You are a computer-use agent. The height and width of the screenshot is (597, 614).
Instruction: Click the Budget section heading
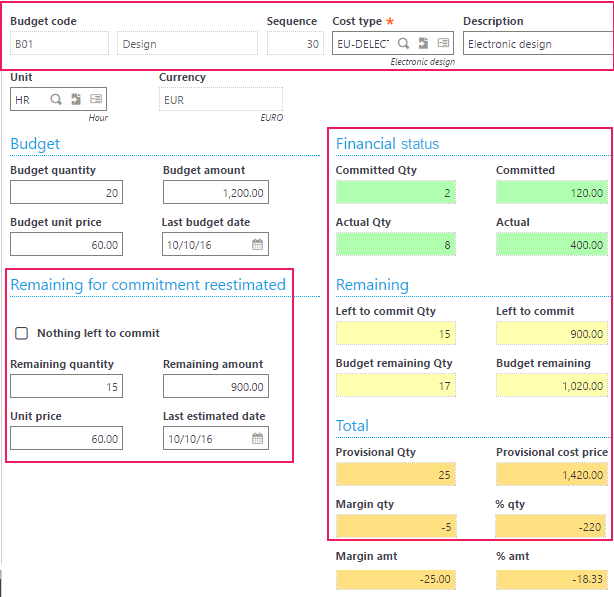35,144
